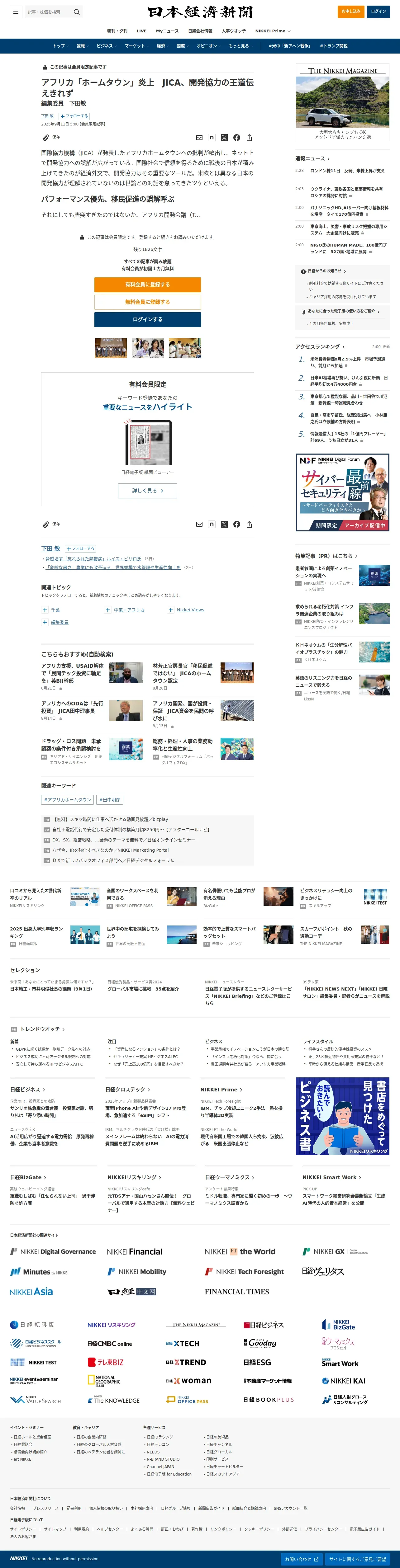Share on Facebook using bottom icon
Viewport: 400px width, 1568px height.
pos(236,524)
